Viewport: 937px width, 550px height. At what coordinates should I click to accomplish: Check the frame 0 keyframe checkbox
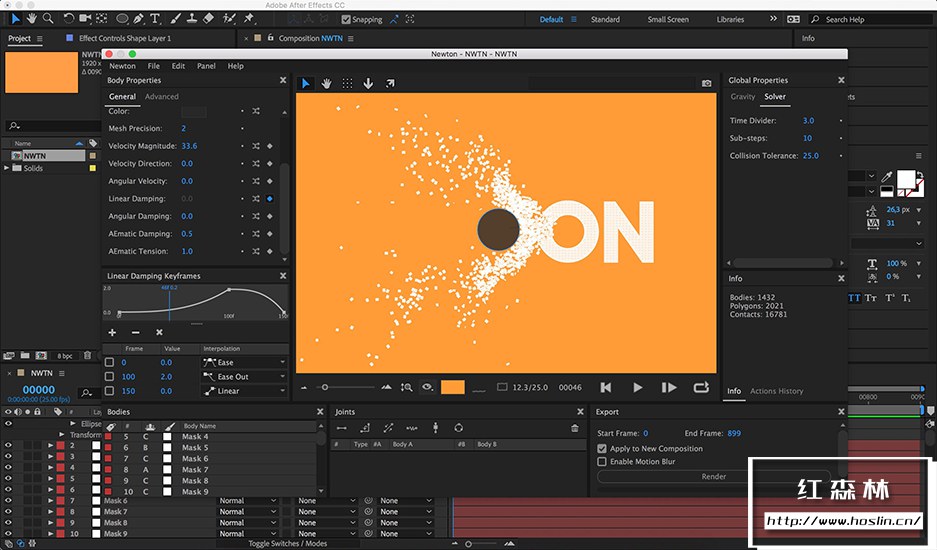(x=109, y=362)
